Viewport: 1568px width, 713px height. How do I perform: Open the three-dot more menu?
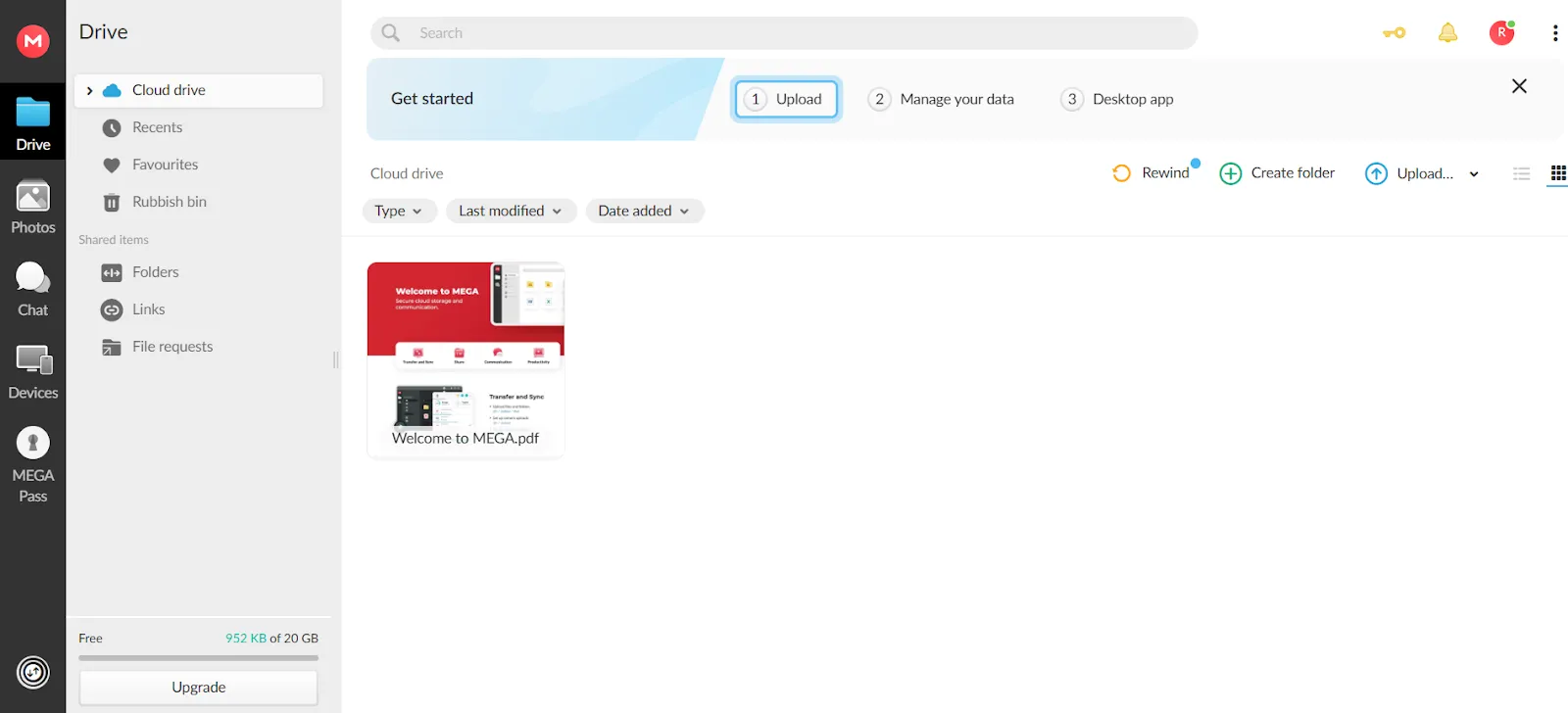tap(1555, 33)
